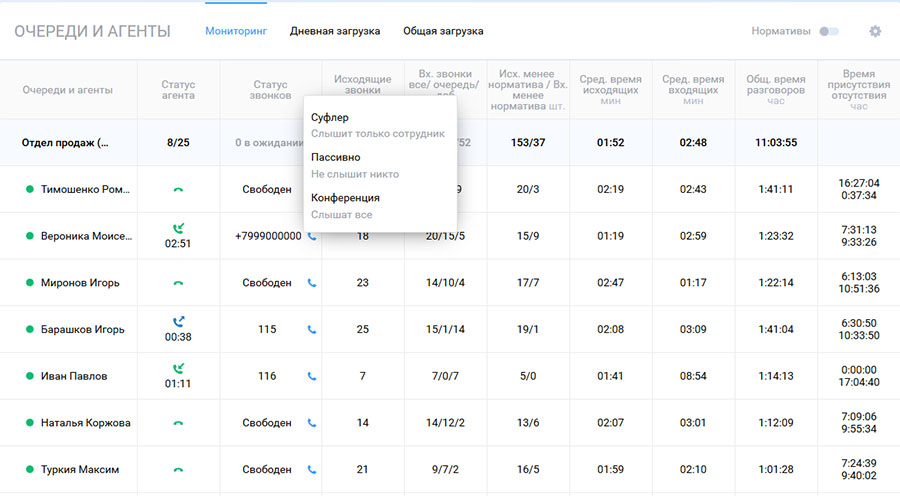Click extension 116 in Иван Павлов row

pyautogui.click(x=267, y=376)
